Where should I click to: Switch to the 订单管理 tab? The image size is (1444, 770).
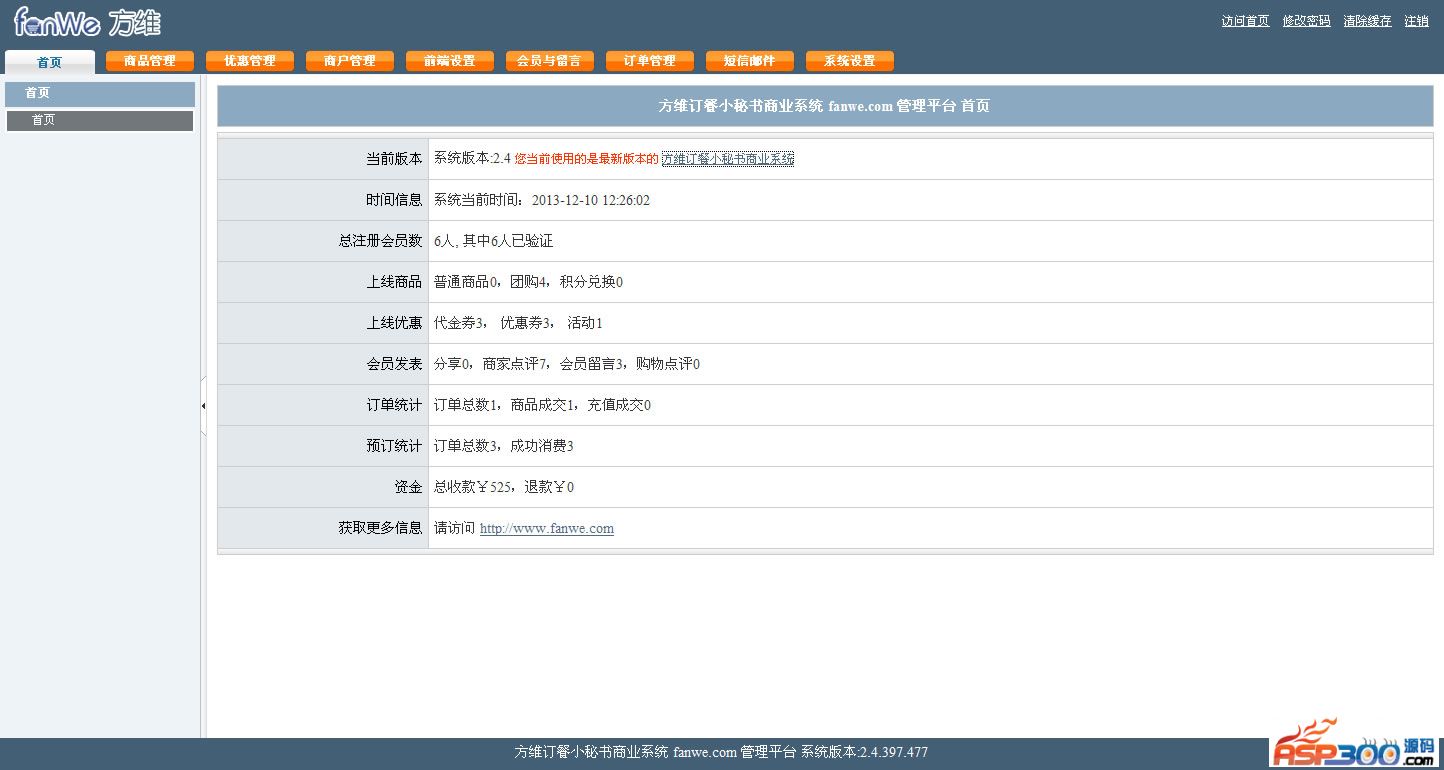coord(650,61)
